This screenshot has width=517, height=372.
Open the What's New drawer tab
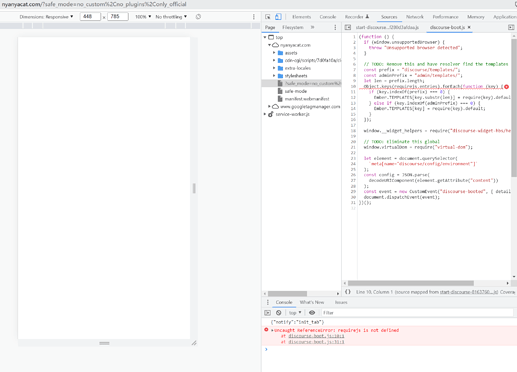pos(312,302)
